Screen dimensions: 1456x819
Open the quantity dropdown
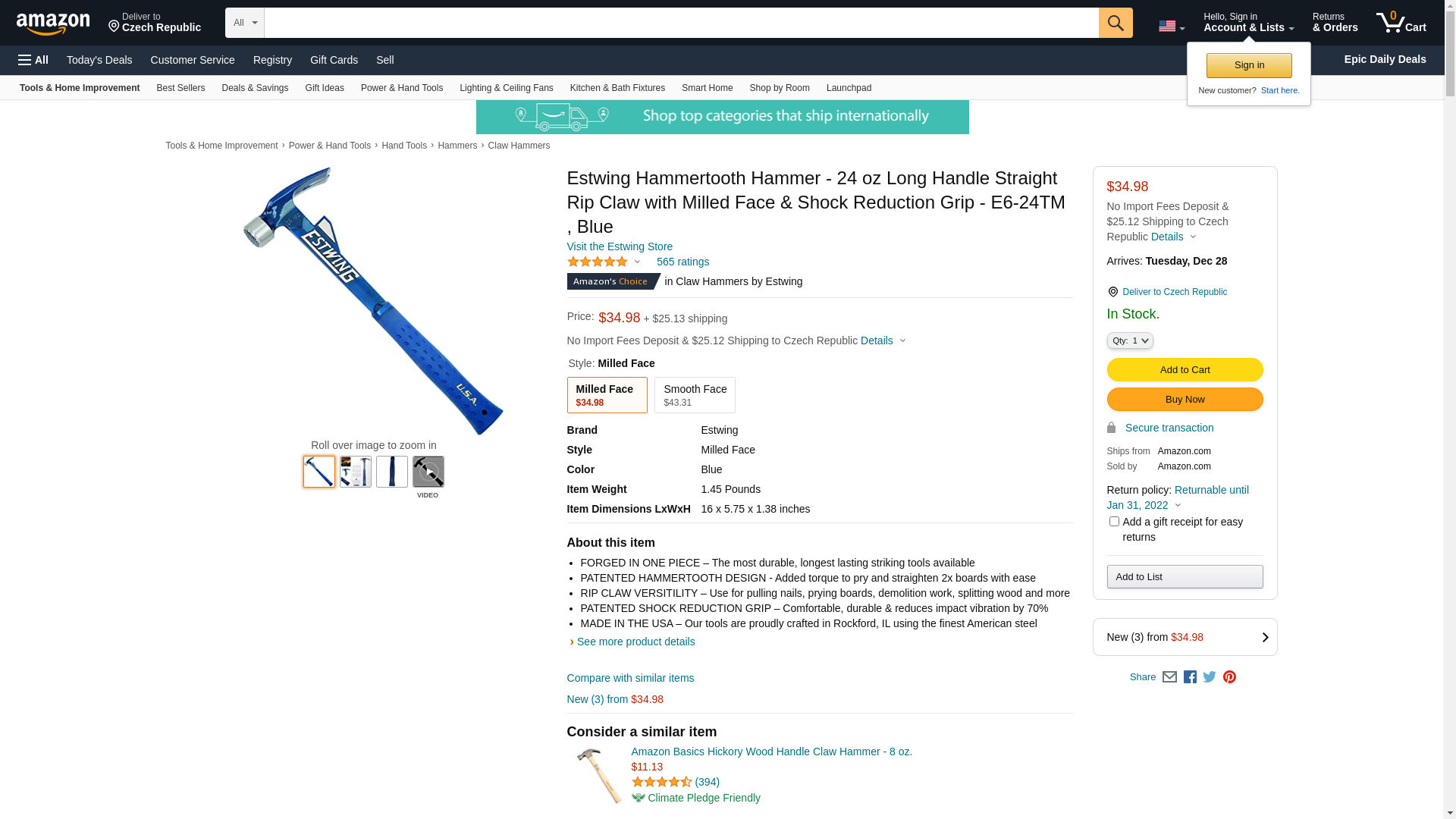click(x=1130, y=341)
